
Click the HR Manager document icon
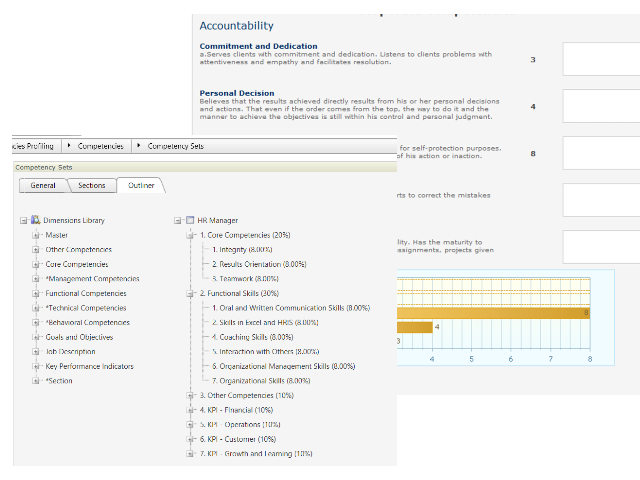[190, 220]
